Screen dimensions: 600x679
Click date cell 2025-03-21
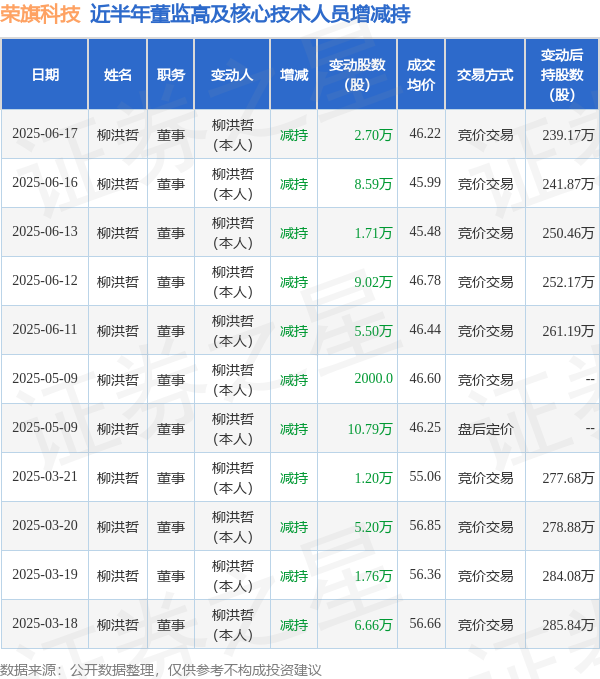[x=45, y=476]
